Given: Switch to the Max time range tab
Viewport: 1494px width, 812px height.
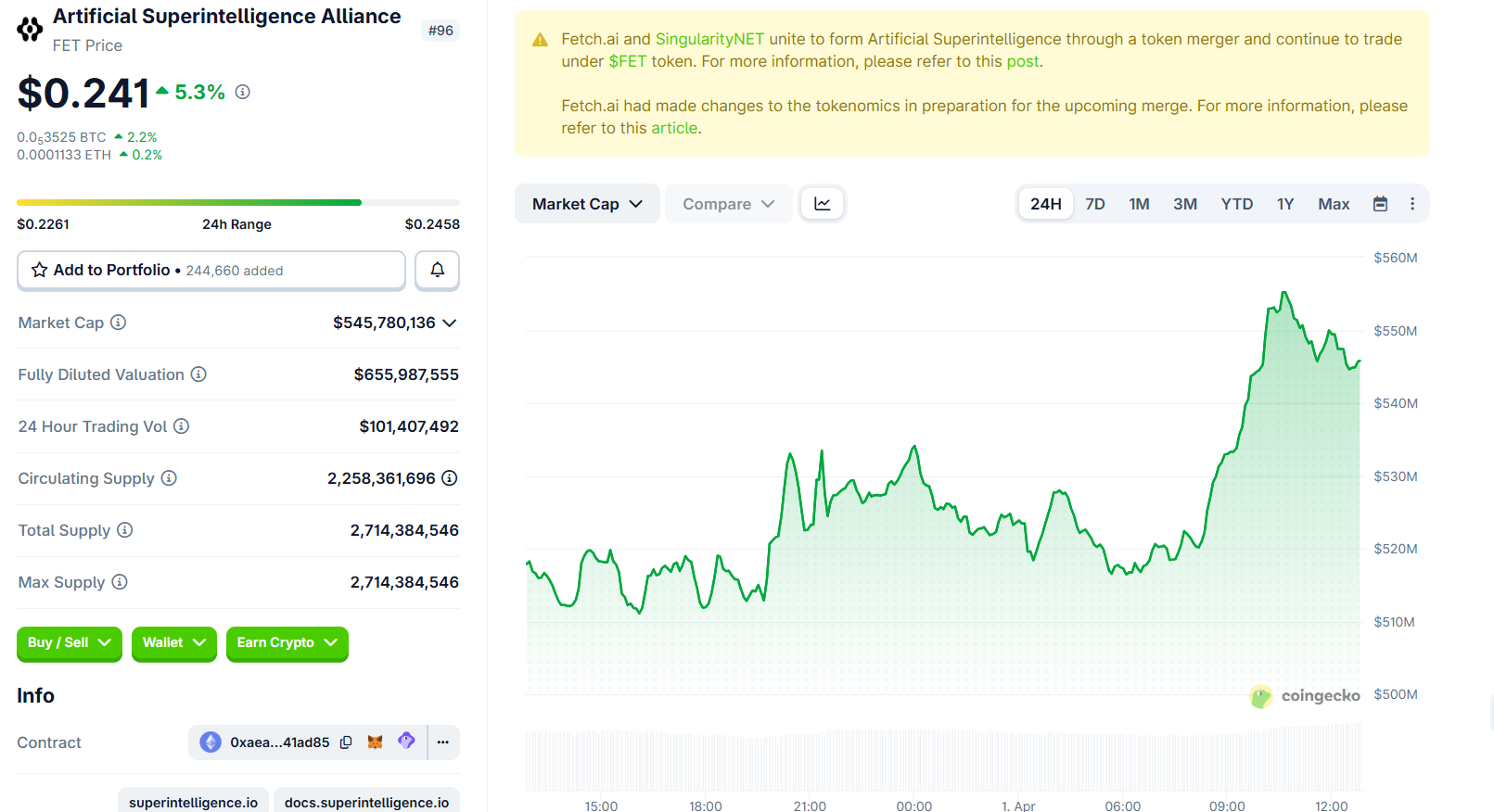Looking at the screenshot, I should tap(1333, 204).
